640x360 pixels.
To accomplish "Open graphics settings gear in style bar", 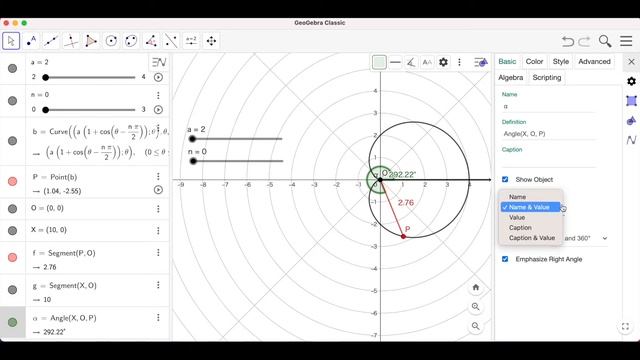I will coord(443,62).
